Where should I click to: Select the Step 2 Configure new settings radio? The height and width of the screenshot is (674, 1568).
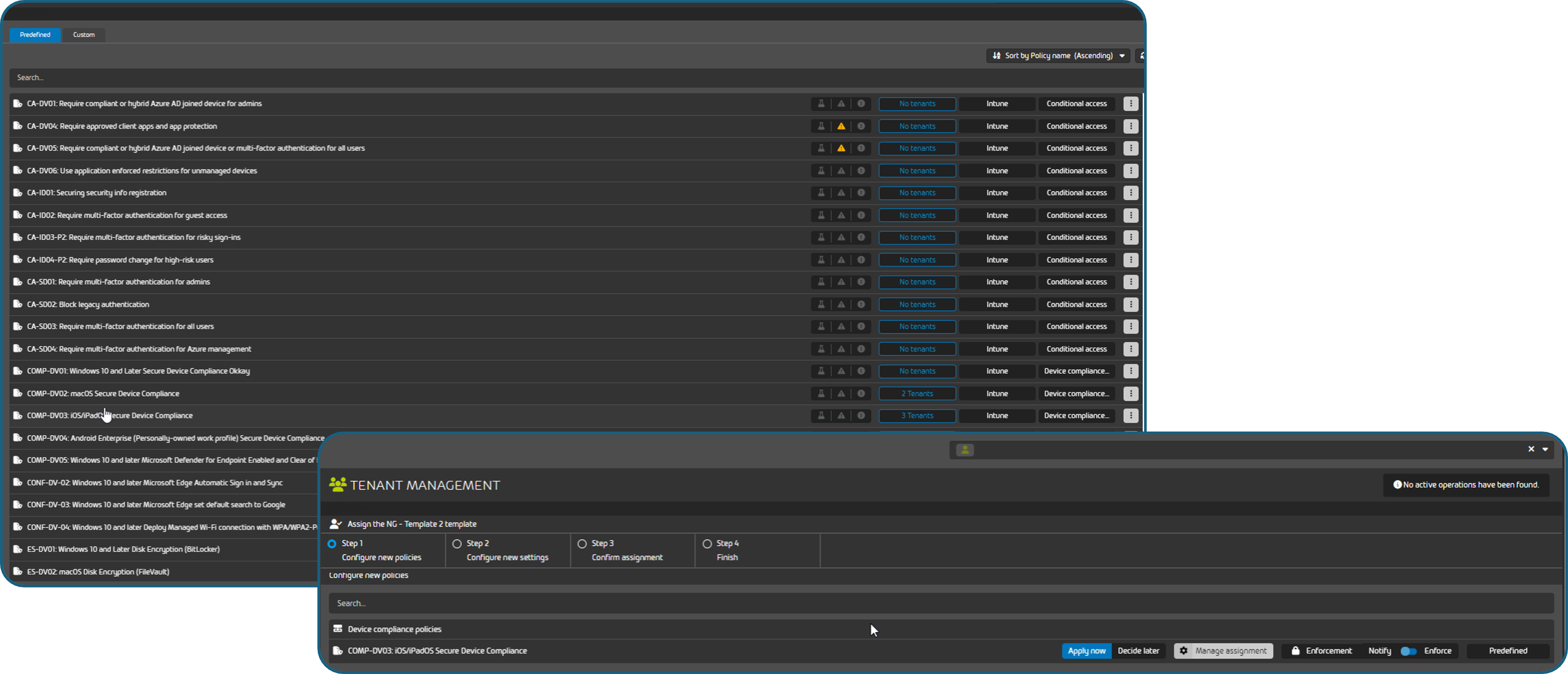point(457,544)
